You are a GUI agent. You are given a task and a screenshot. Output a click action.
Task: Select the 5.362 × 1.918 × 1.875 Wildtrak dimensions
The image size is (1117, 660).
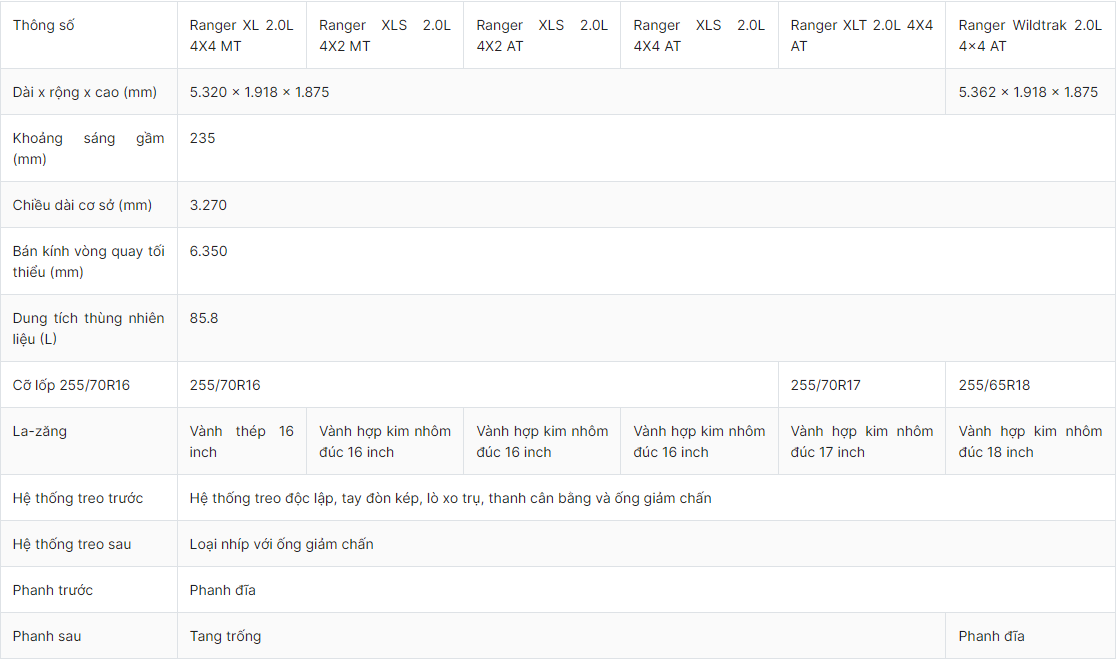tap(1028, 92)
